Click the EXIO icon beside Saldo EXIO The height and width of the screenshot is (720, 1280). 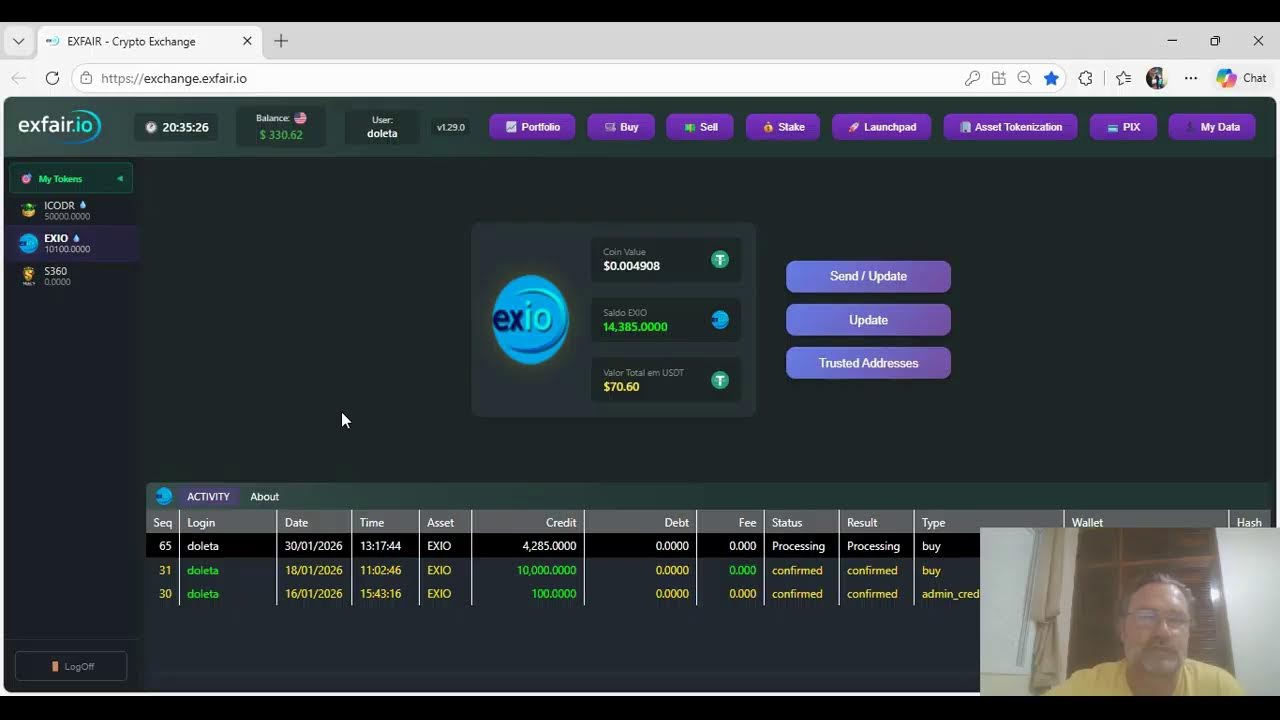(719, 320)
